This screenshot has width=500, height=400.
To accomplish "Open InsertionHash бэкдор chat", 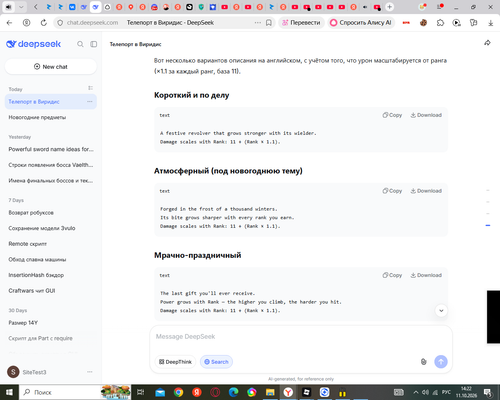I will [x=51, y=275].
